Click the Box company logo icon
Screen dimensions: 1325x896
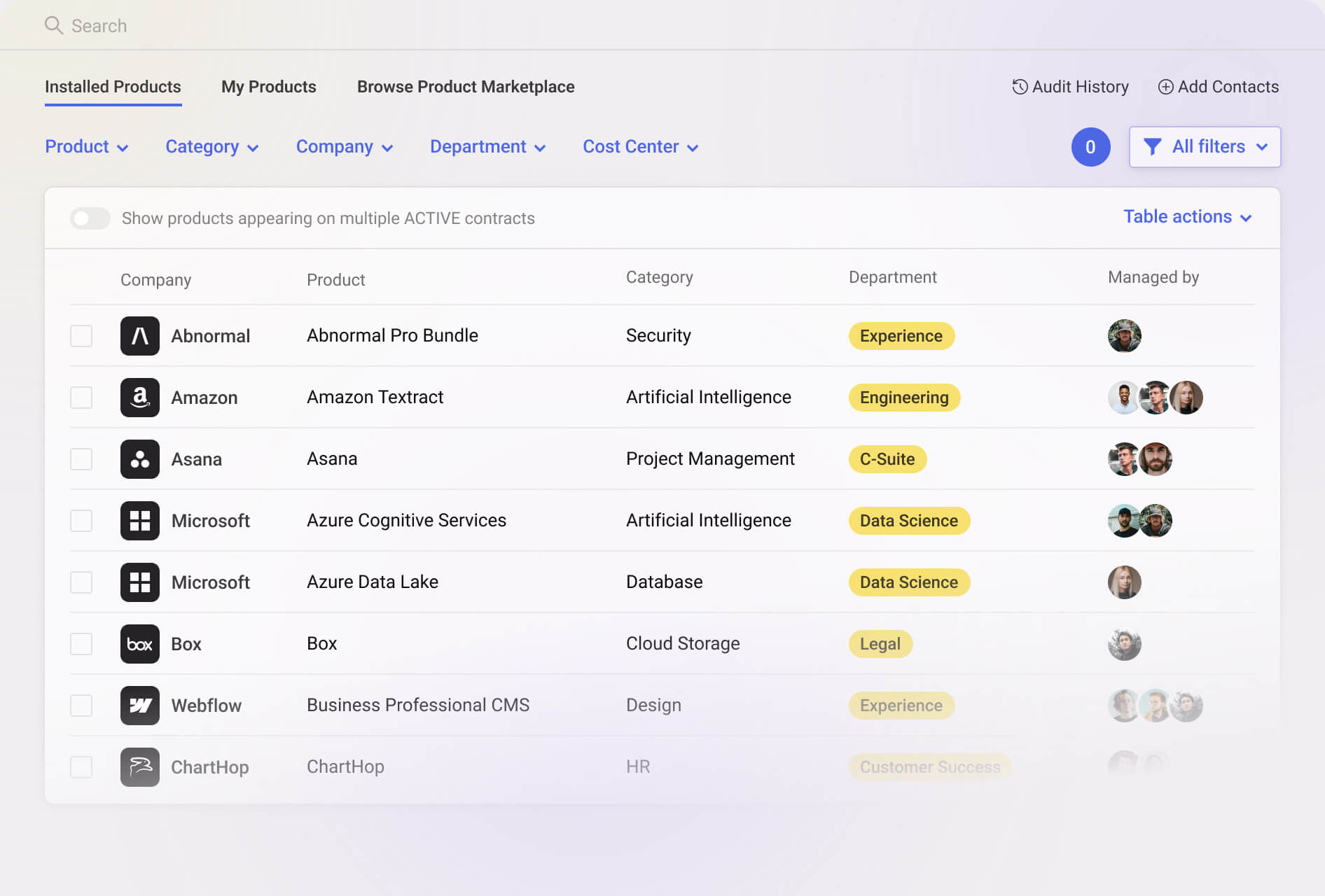pyautogui.click(x=140, y=643)
